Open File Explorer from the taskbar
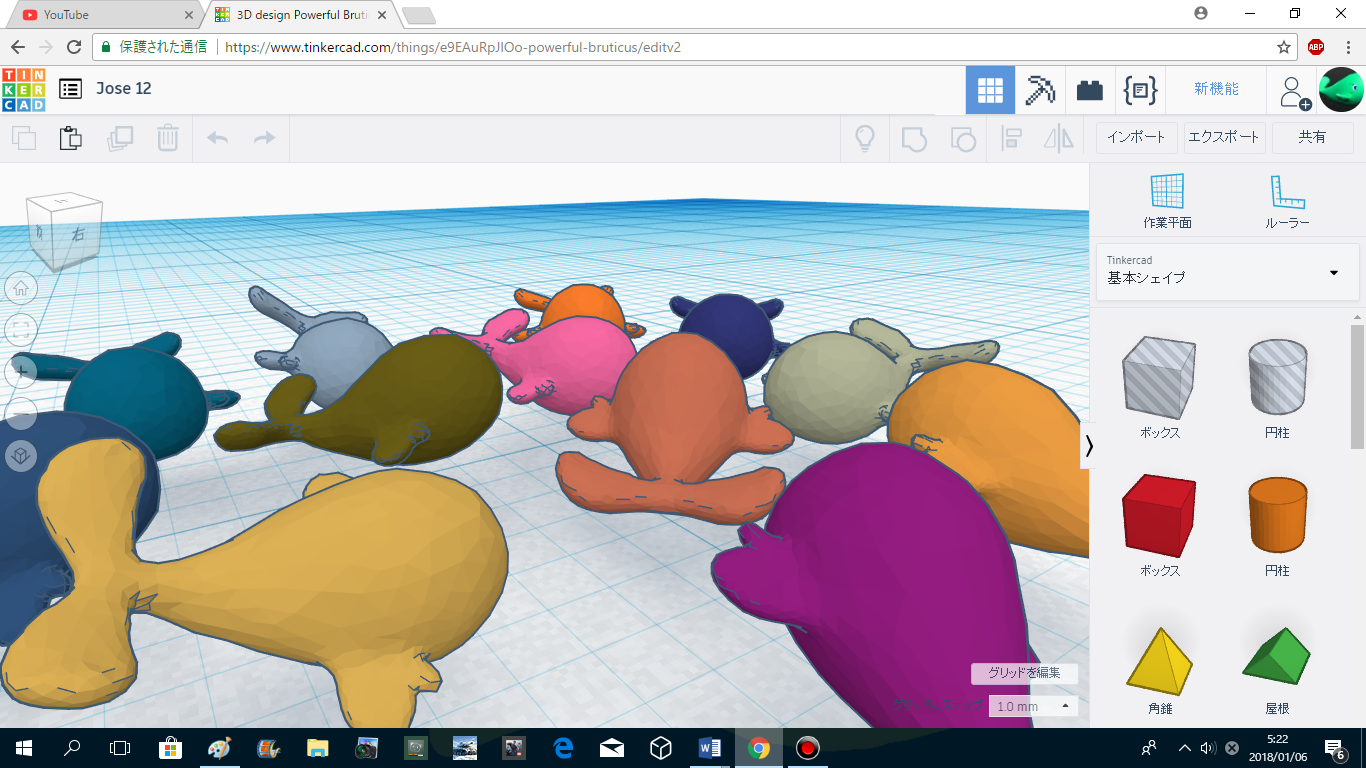This screenshot has height=768, width=1366. pos(317,748)
